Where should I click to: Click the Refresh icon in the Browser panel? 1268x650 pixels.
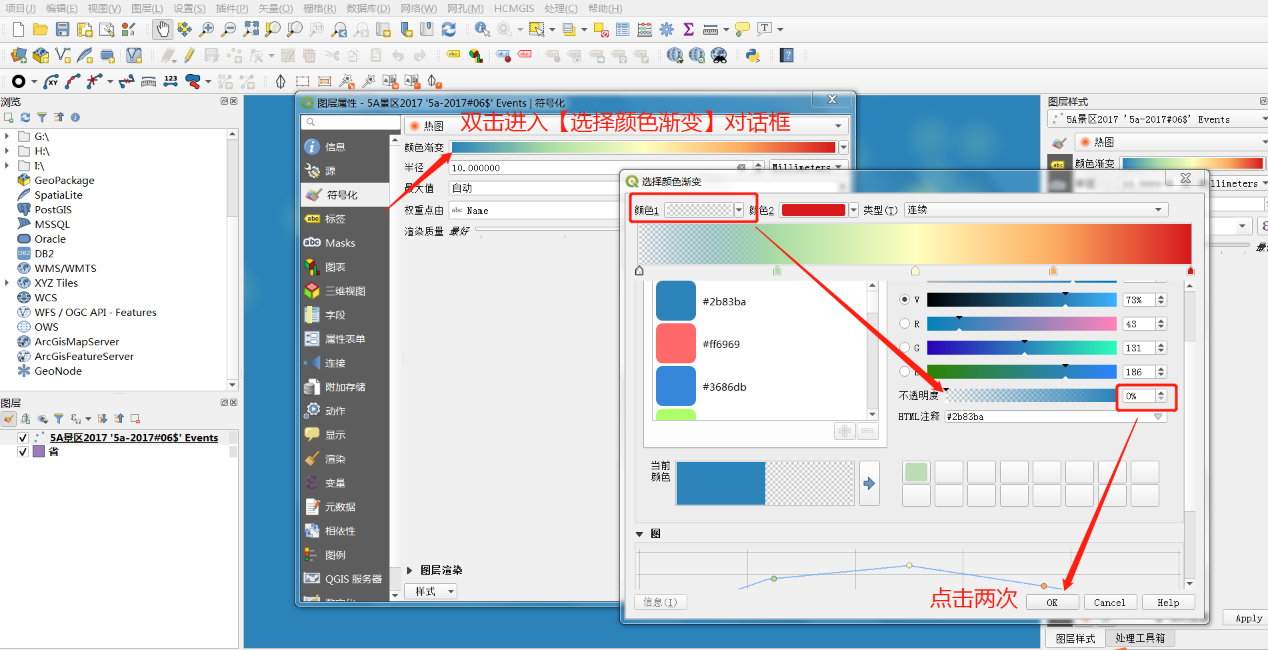[x=25, y=117]
